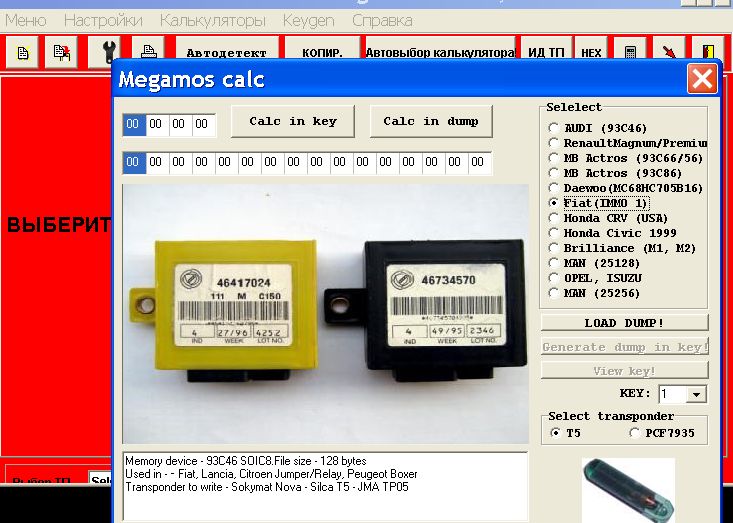The width and height of the screenshot is (733, 523).
Task: Expand the KEY number dropdown
Action: [x=696, y=394]
